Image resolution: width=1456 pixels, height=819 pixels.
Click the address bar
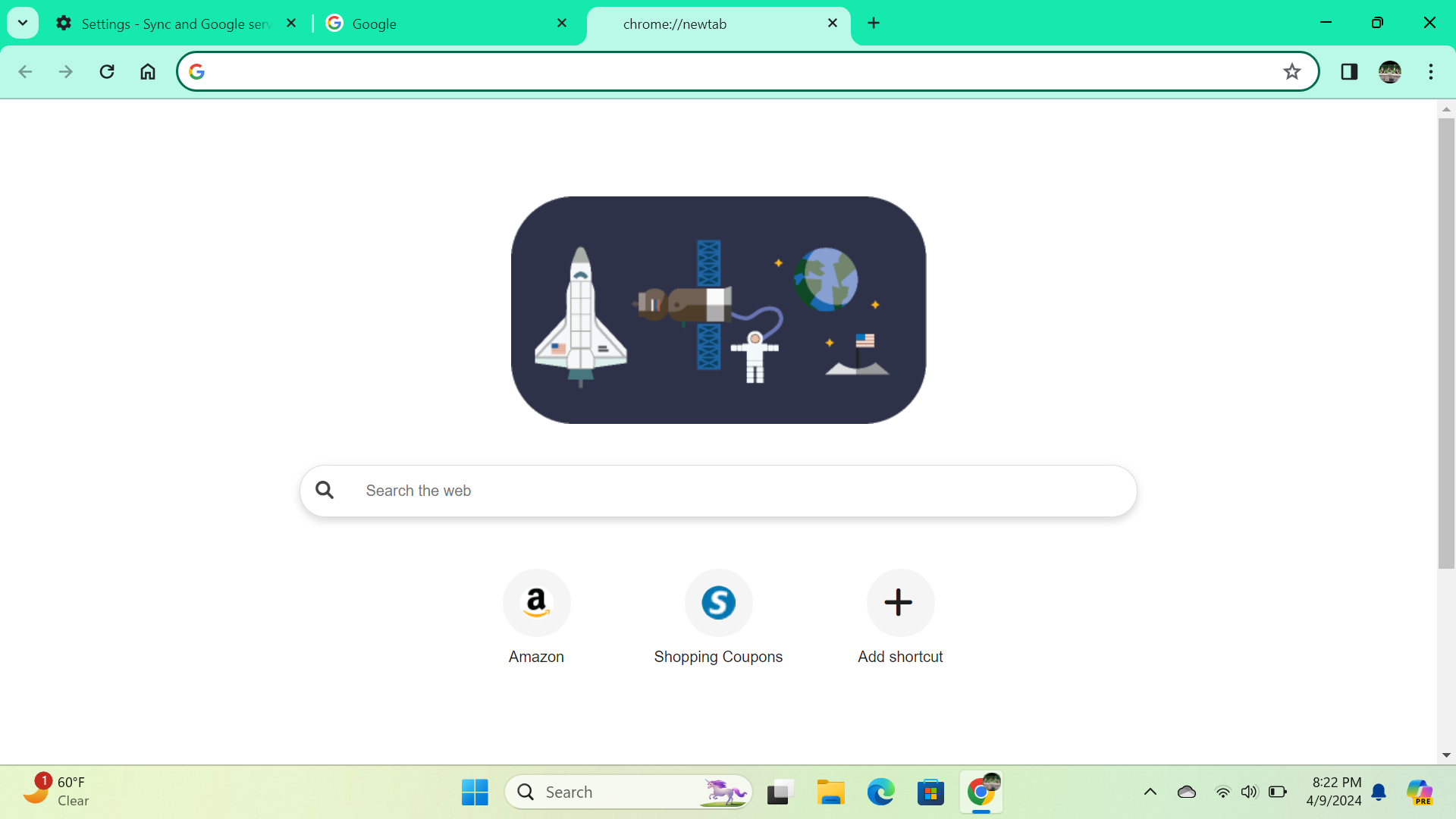(743, 71)
